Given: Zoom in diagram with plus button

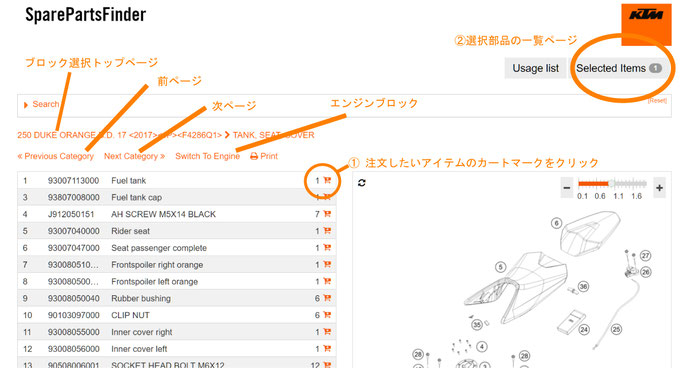Looking at the screenshot, I should (659, 188).
